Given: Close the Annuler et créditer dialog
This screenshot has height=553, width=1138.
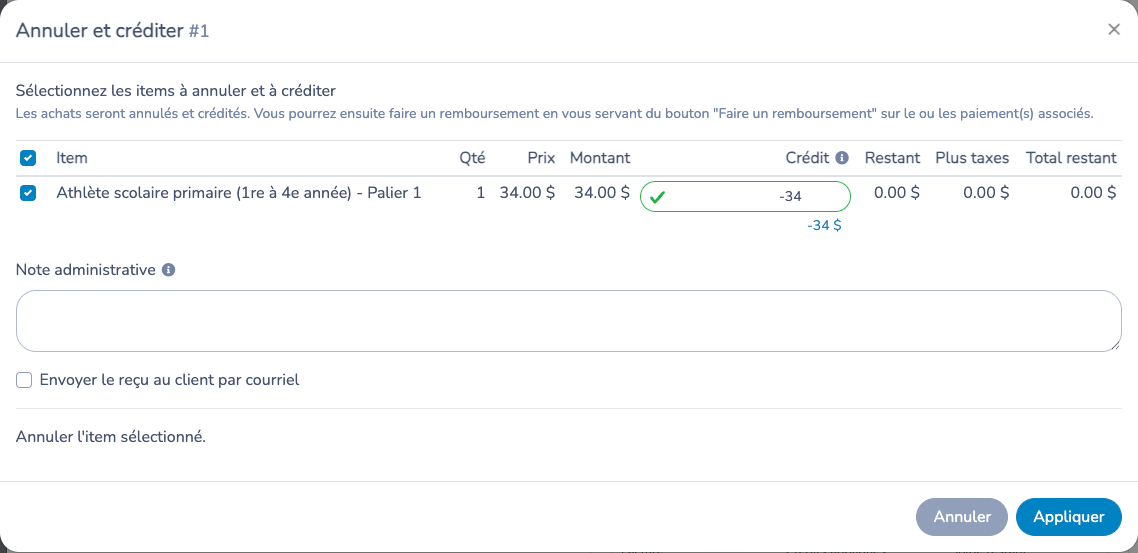Looking at the screenshot, I should coord(1113,30).
